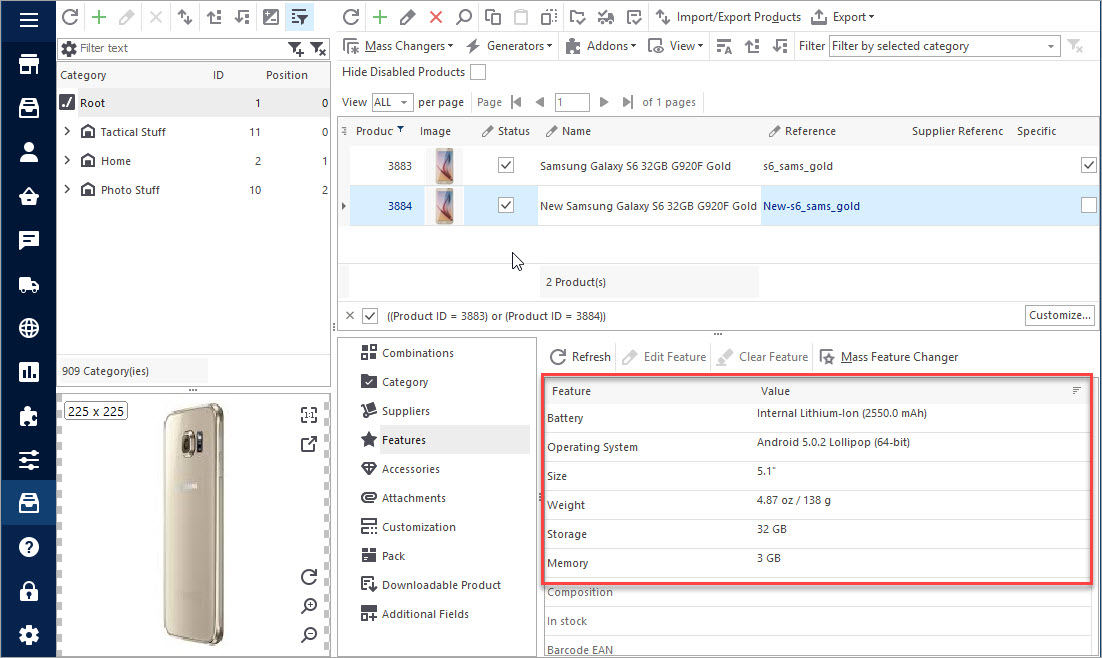Rotate the product image preview
This screenshot has height=658, width=1102.
click(309, 577)
